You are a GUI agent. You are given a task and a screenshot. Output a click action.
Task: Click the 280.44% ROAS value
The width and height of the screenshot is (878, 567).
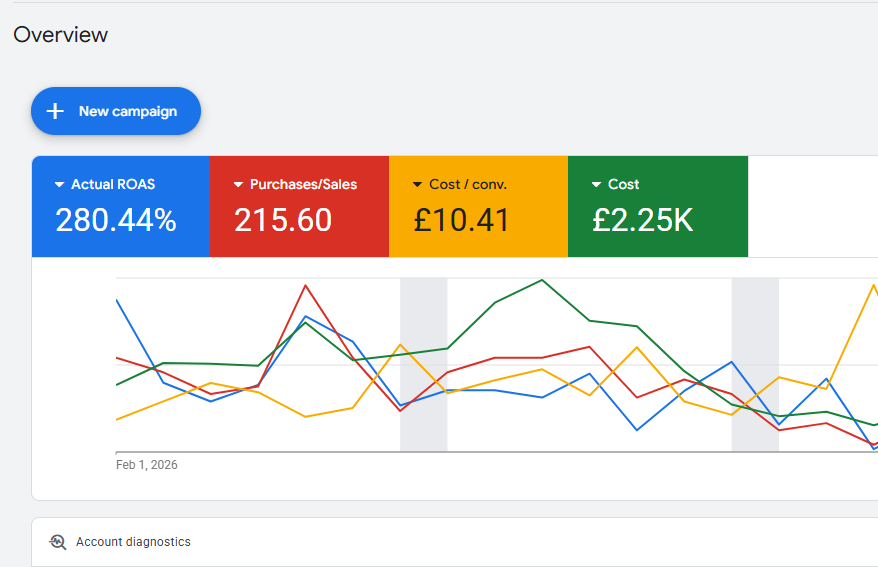point(116,220)
